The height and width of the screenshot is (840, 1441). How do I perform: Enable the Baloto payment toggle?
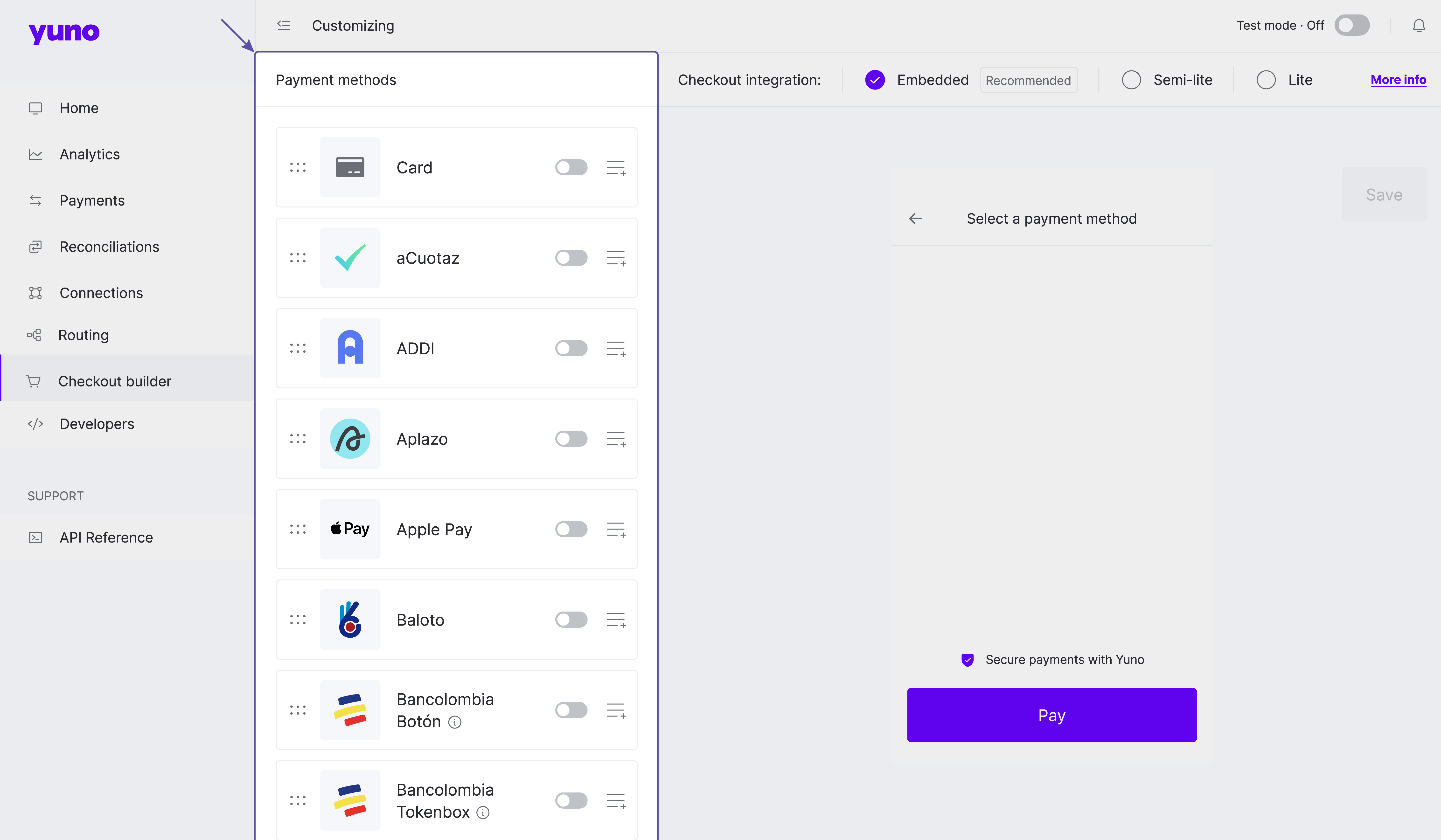pos(571,620)
